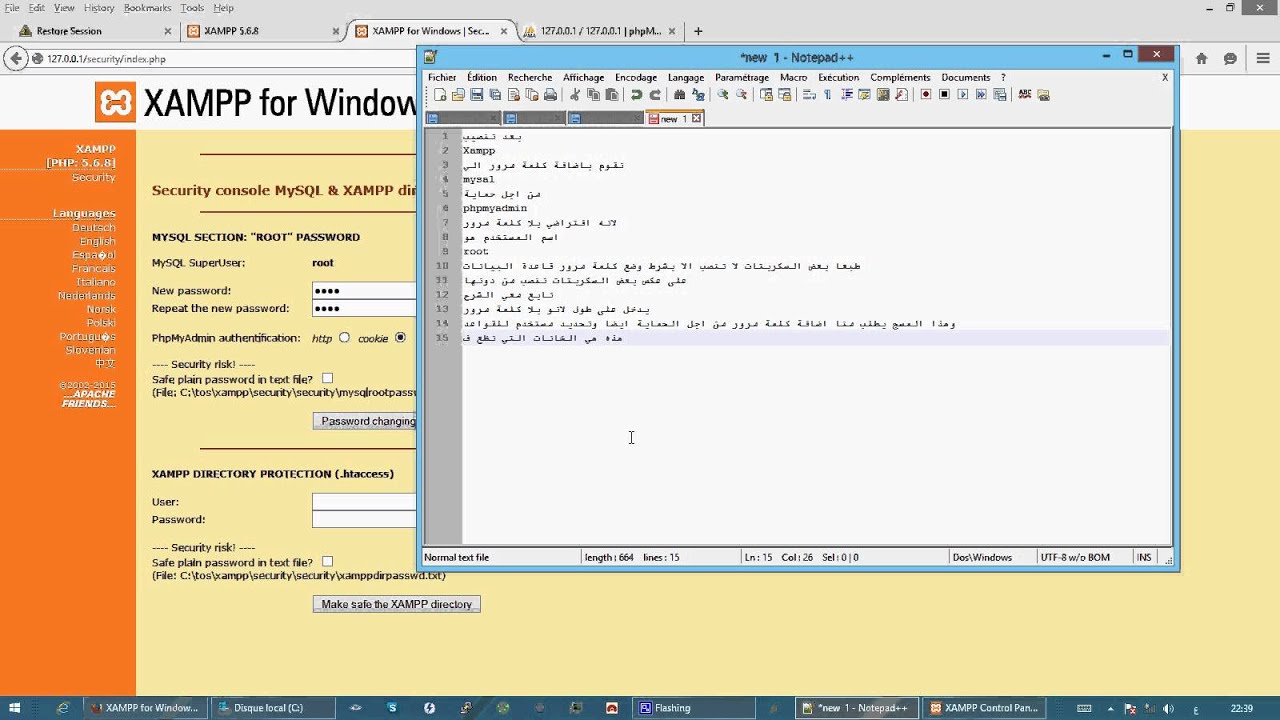Start macro recording red dot icon
This screenshot has width=1280, height=720.
[x=925, y=95]
